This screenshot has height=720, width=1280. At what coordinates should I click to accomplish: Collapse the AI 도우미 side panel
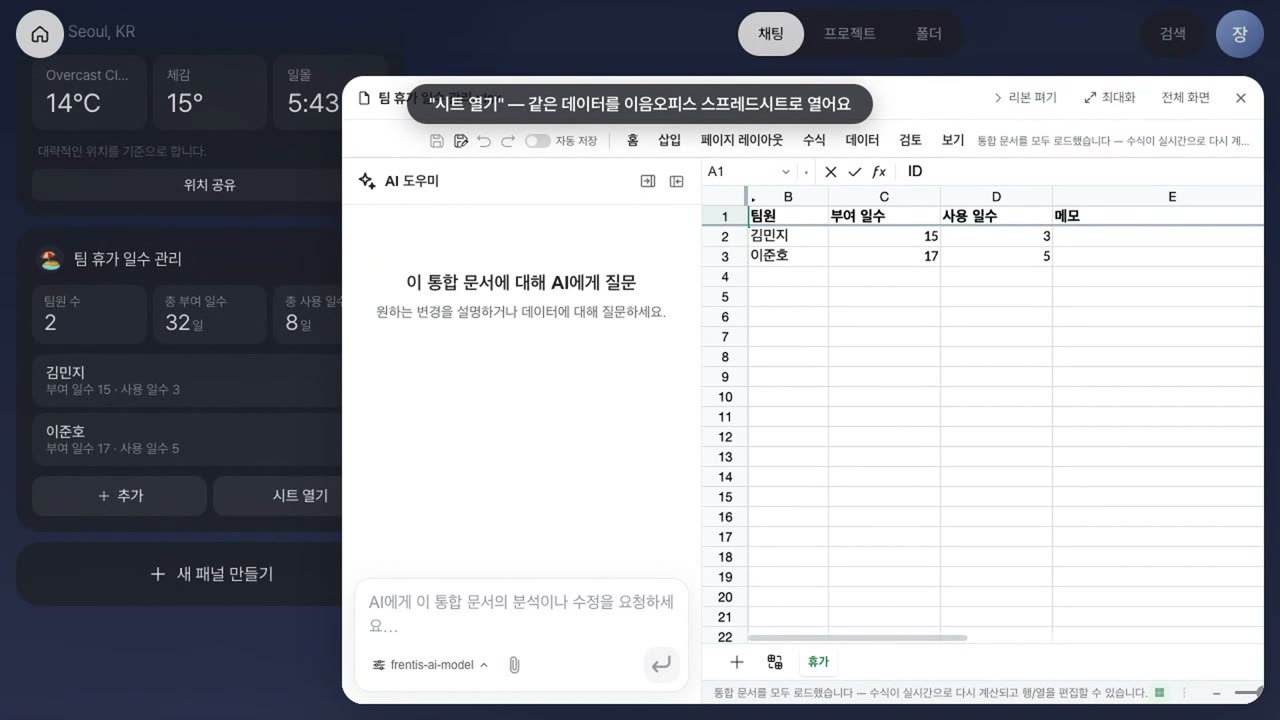point(677,181)
